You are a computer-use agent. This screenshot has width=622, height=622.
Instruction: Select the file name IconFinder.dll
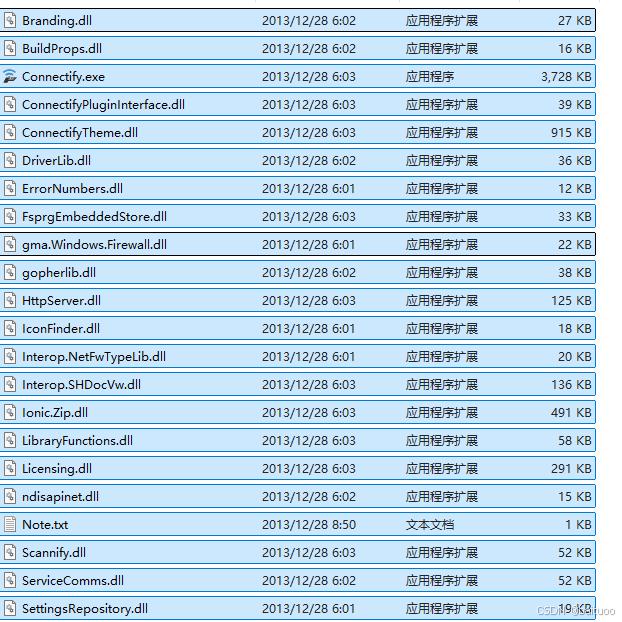point(61,328)
